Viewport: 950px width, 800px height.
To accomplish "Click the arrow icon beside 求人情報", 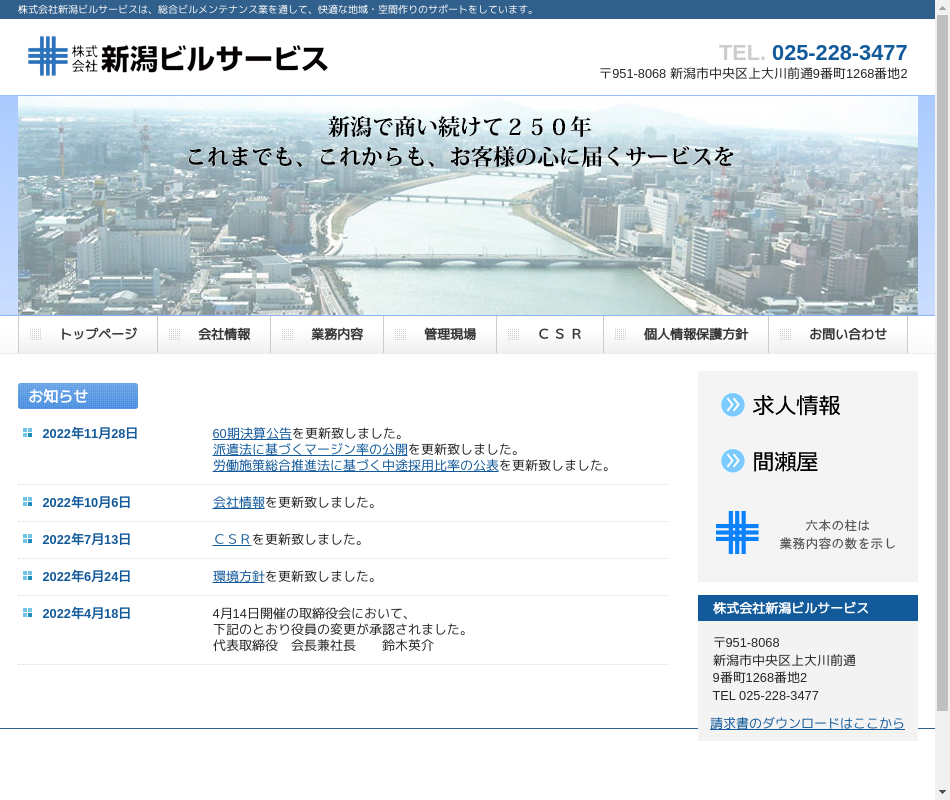I will pos(733,405).
